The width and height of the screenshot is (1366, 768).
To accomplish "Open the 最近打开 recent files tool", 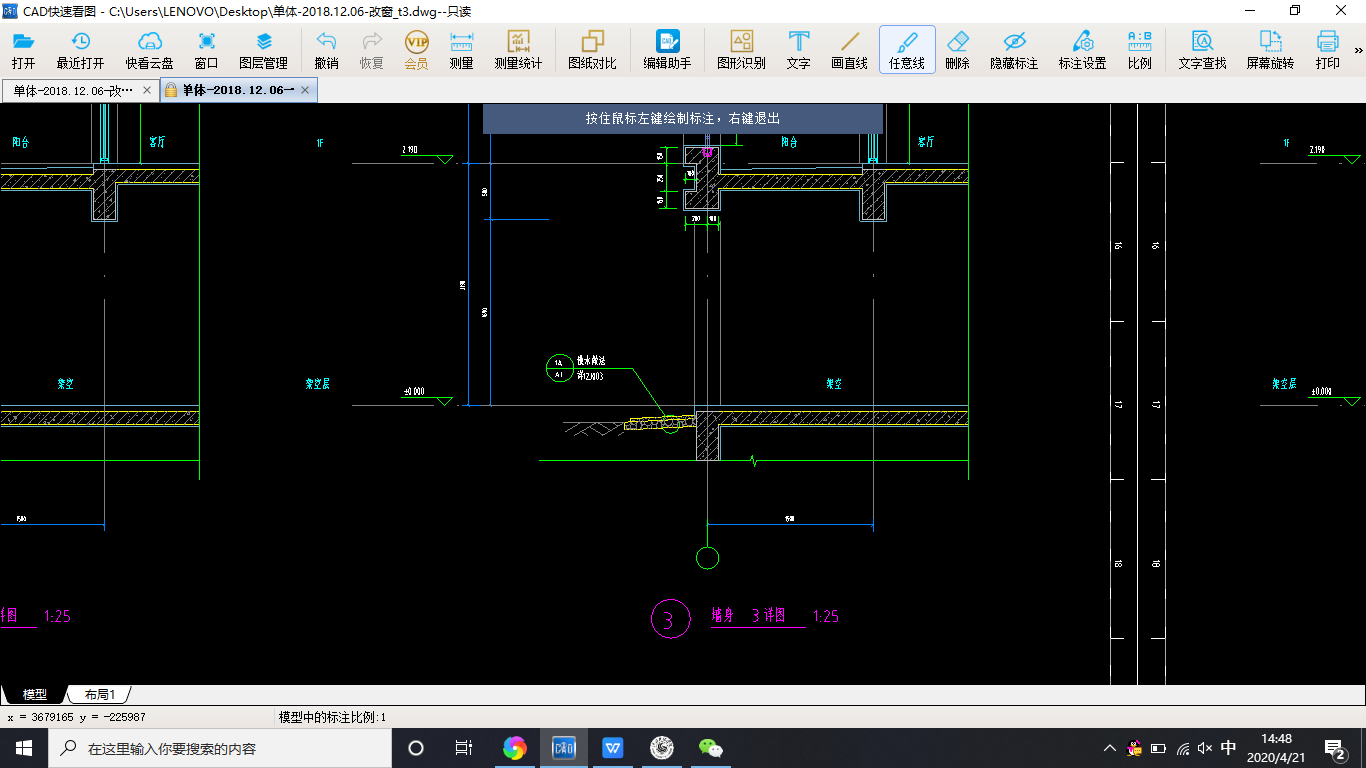I will pos(80,50).
